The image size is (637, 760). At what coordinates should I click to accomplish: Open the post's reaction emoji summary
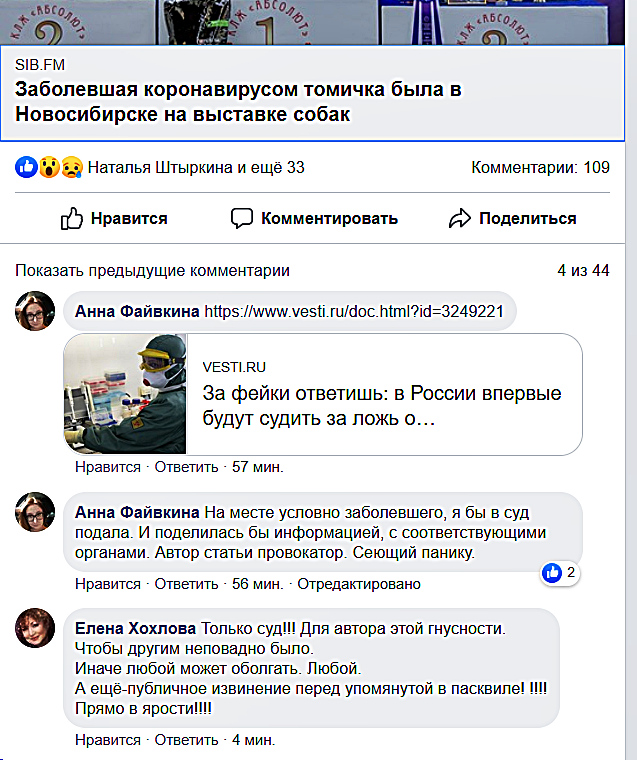point(49,167)
